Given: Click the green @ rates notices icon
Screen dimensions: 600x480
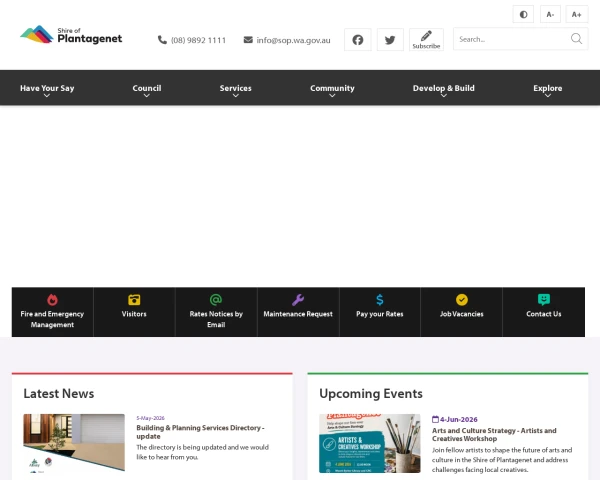Looking at the screenshot, I should pyautogui.click(x=216, y=300).
